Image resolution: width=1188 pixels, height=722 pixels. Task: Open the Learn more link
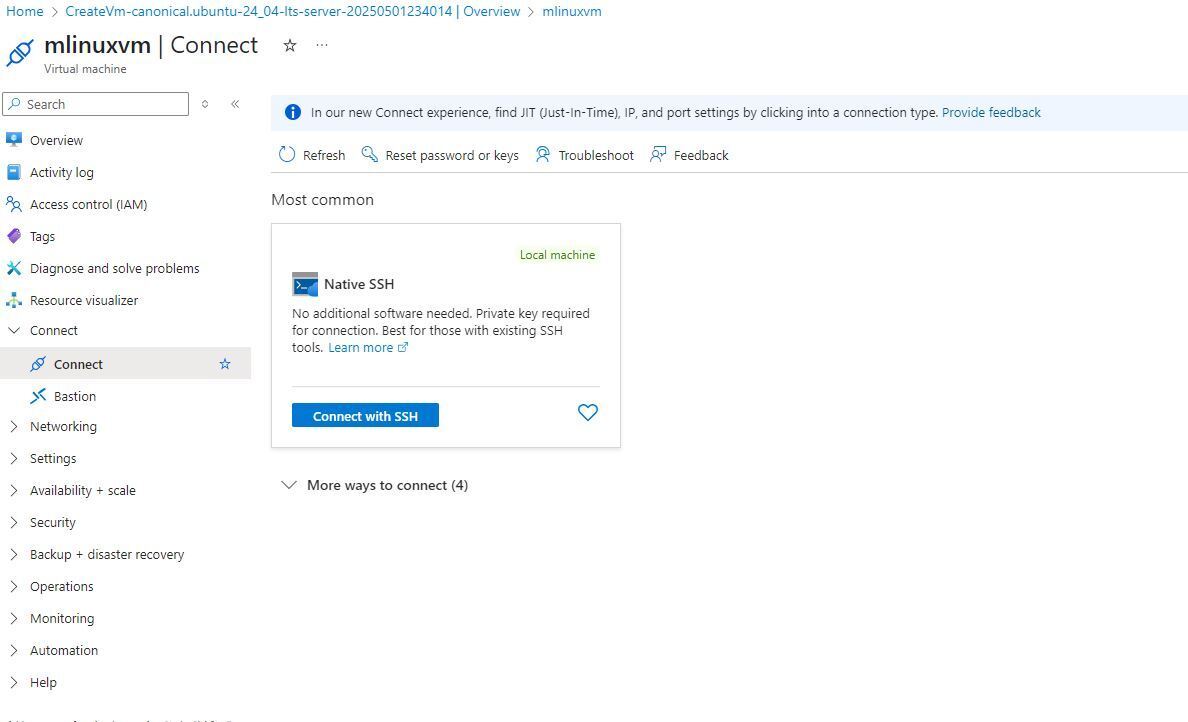pyautogui.click(x=360, y=347)
